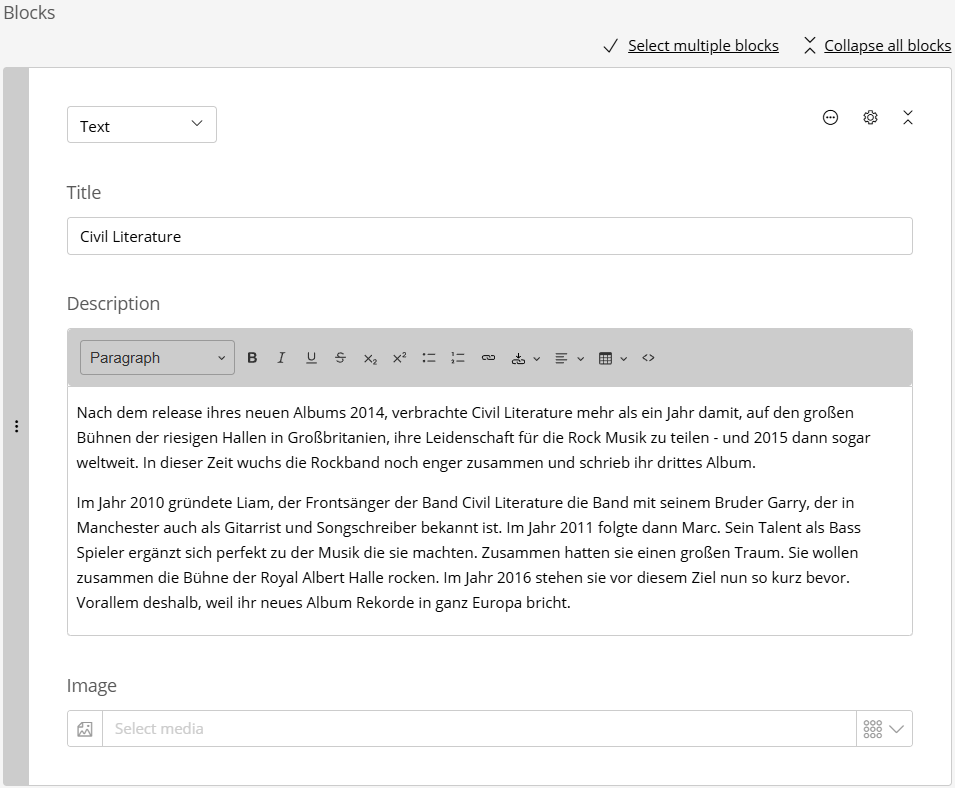Toggle subscript formatting
The width and height of the screenshot is (955, 788).
click(x=370, y=358)
